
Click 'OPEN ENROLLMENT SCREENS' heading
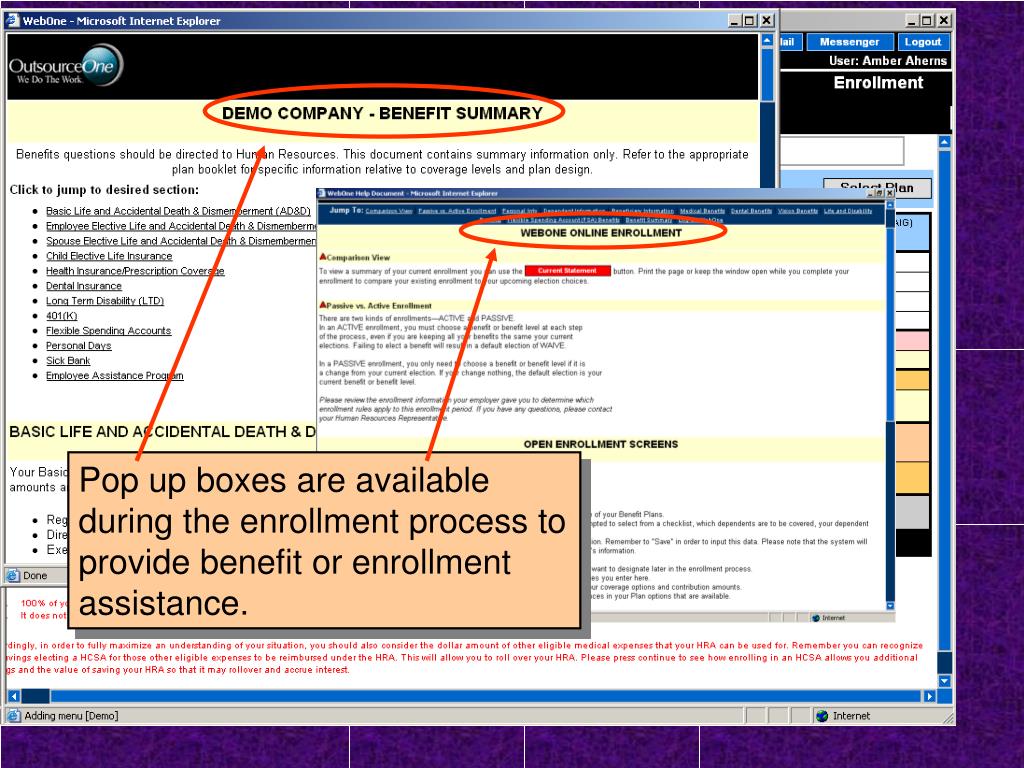pyautogui.click(x=601, y=444)
